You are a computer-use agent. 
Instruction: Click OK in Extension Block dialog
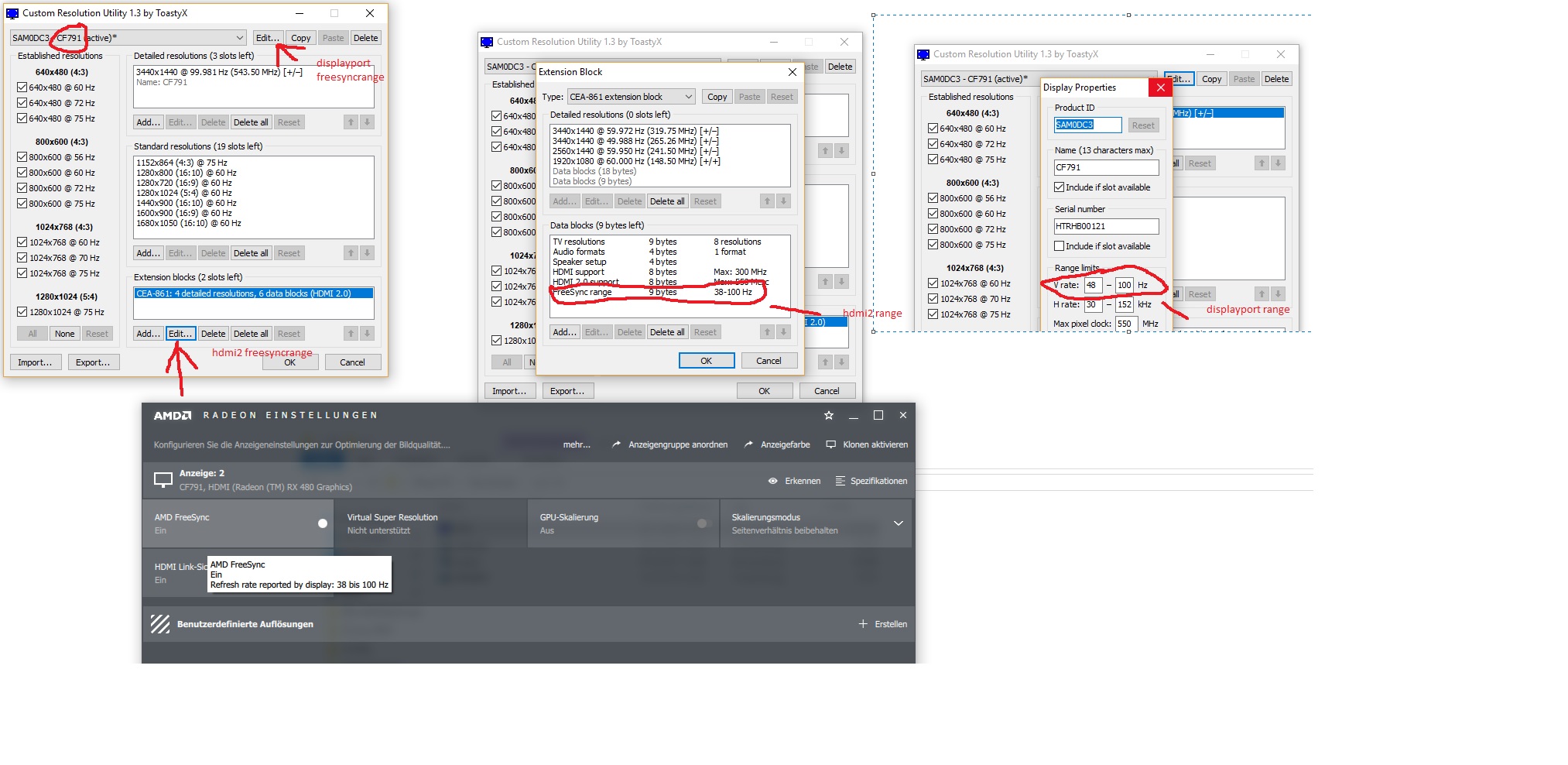click(x=707, y=361)
